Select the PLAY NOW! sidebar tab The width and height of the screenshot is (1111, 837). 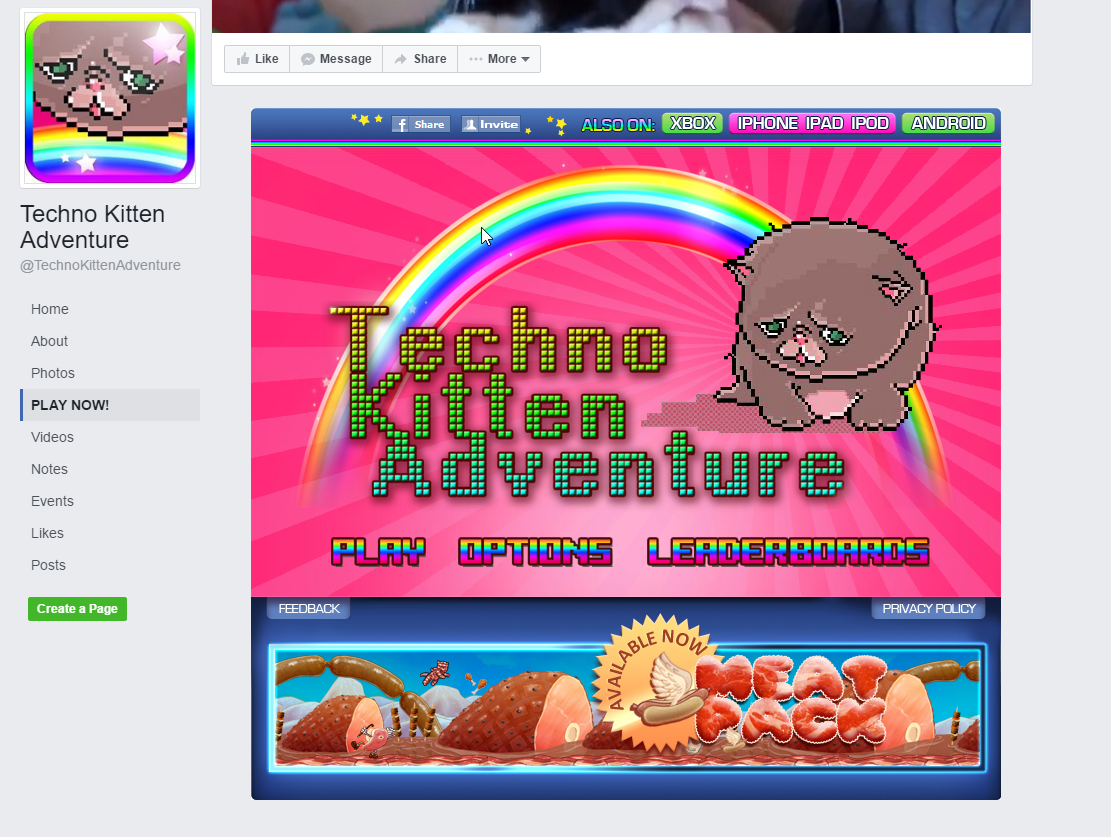point(110,405)
